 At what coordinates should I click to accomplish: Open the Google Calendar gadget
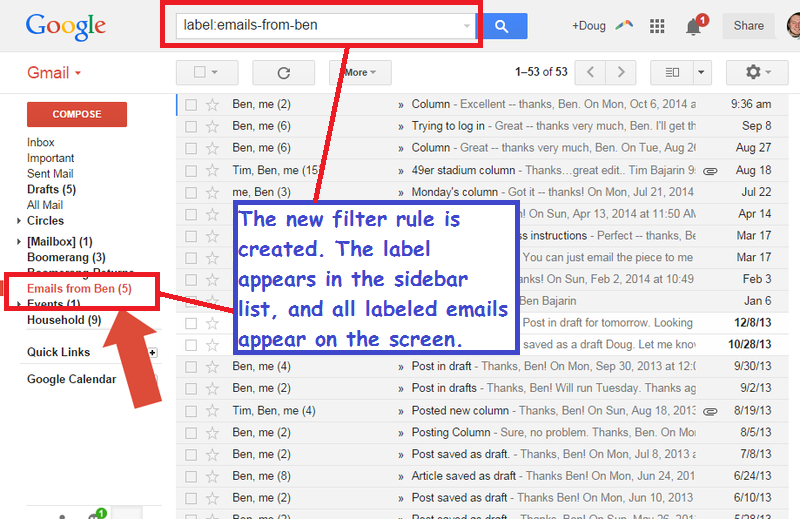pos(71,379)
